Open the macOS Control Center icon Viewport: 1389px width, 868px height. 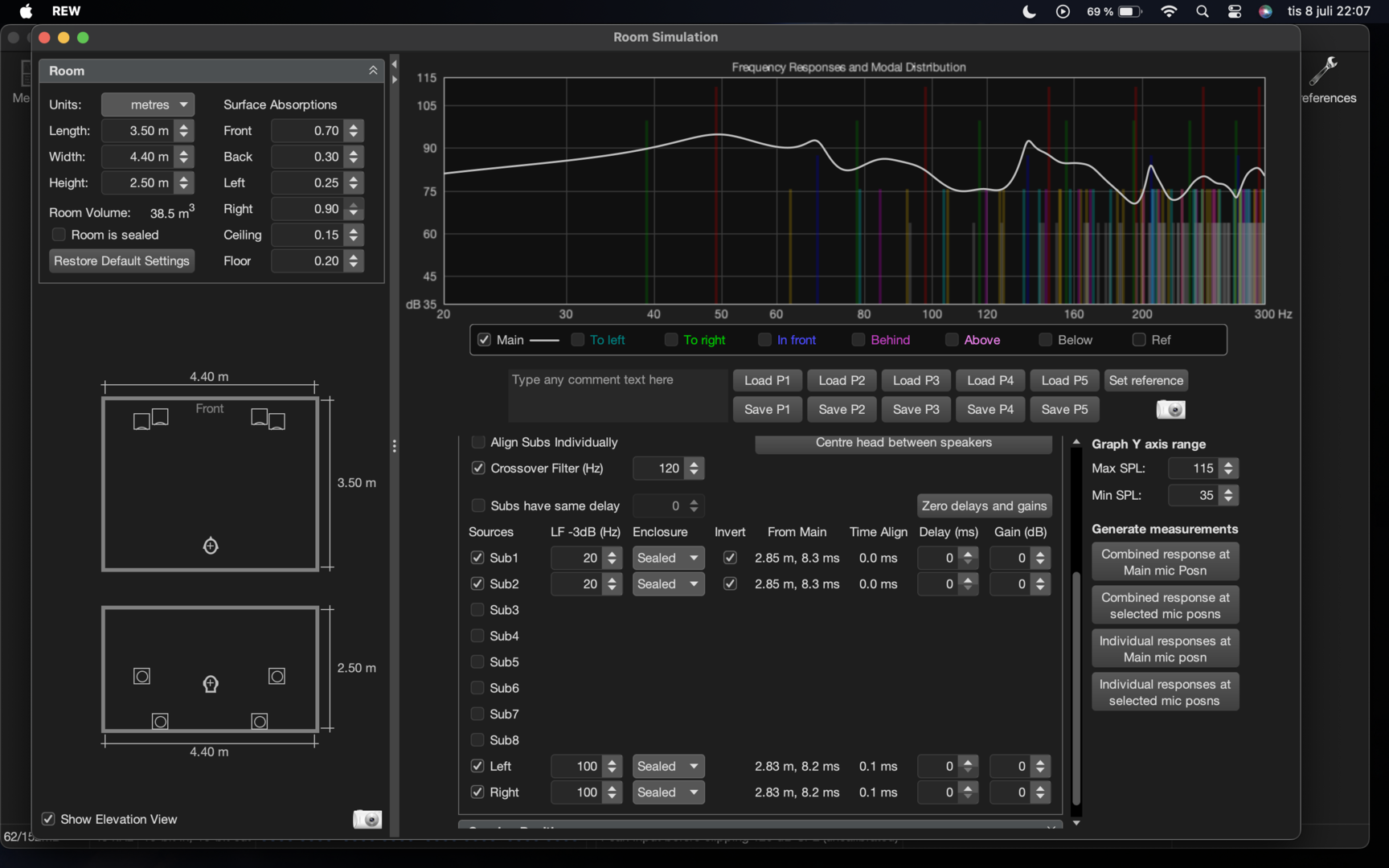click(x=1235, y=11)
